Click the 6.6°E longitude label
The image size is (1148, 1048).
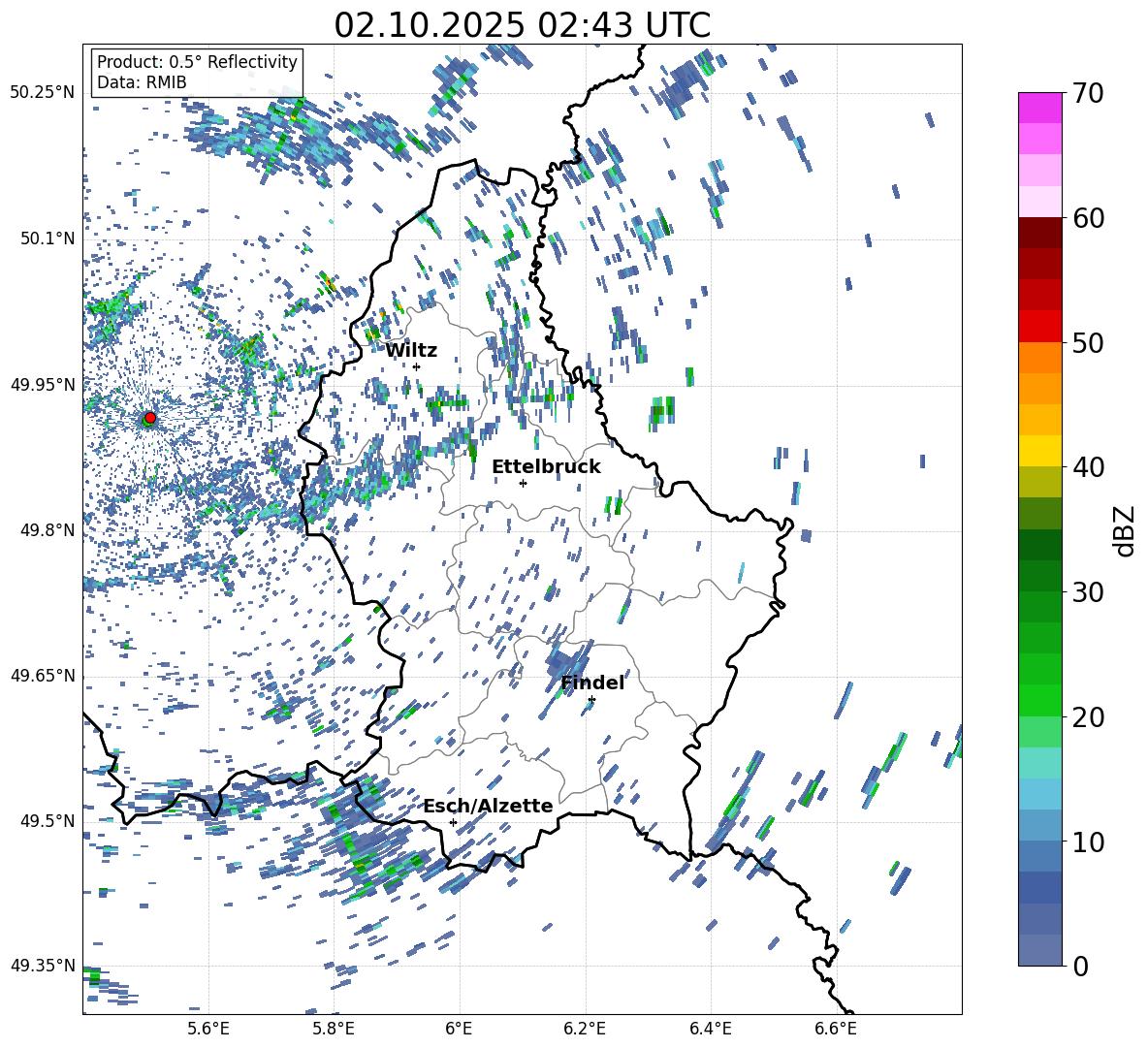click(x=836, y=1029)
